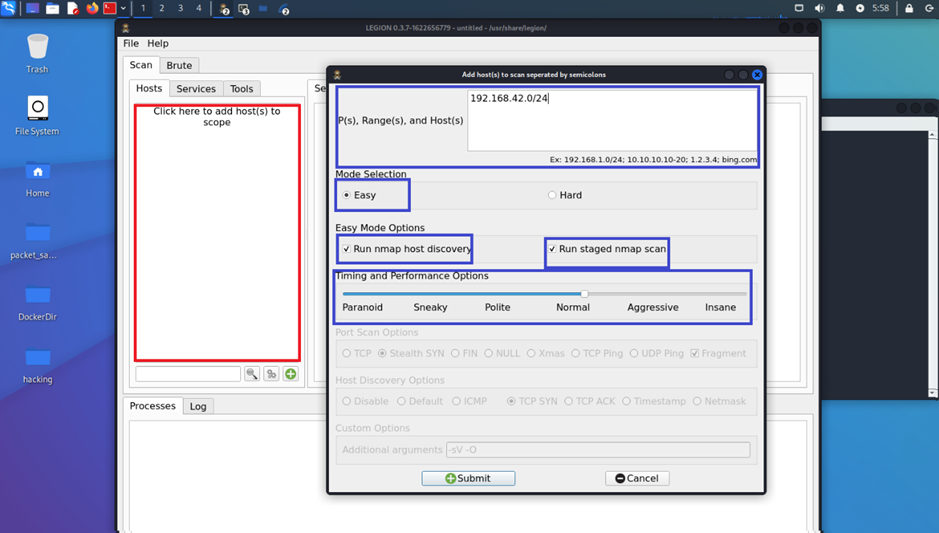The image size is (939, 533).
Task: Click 'Click here to add host(s) to scope'
Action: [x=217, y=117]
